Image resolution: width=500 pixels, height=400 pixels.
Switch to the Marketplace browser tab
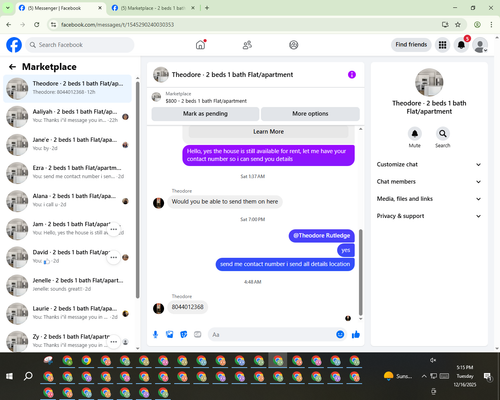[153, 8]
